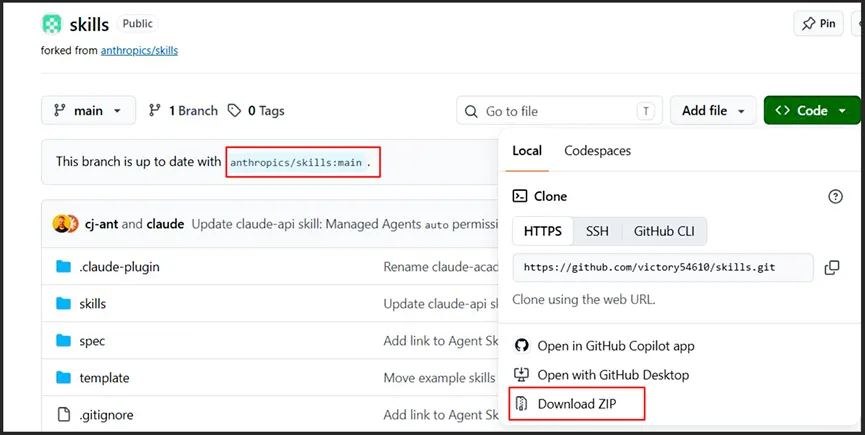
Task: Click Download ZIP
Action: pos(576,404)
